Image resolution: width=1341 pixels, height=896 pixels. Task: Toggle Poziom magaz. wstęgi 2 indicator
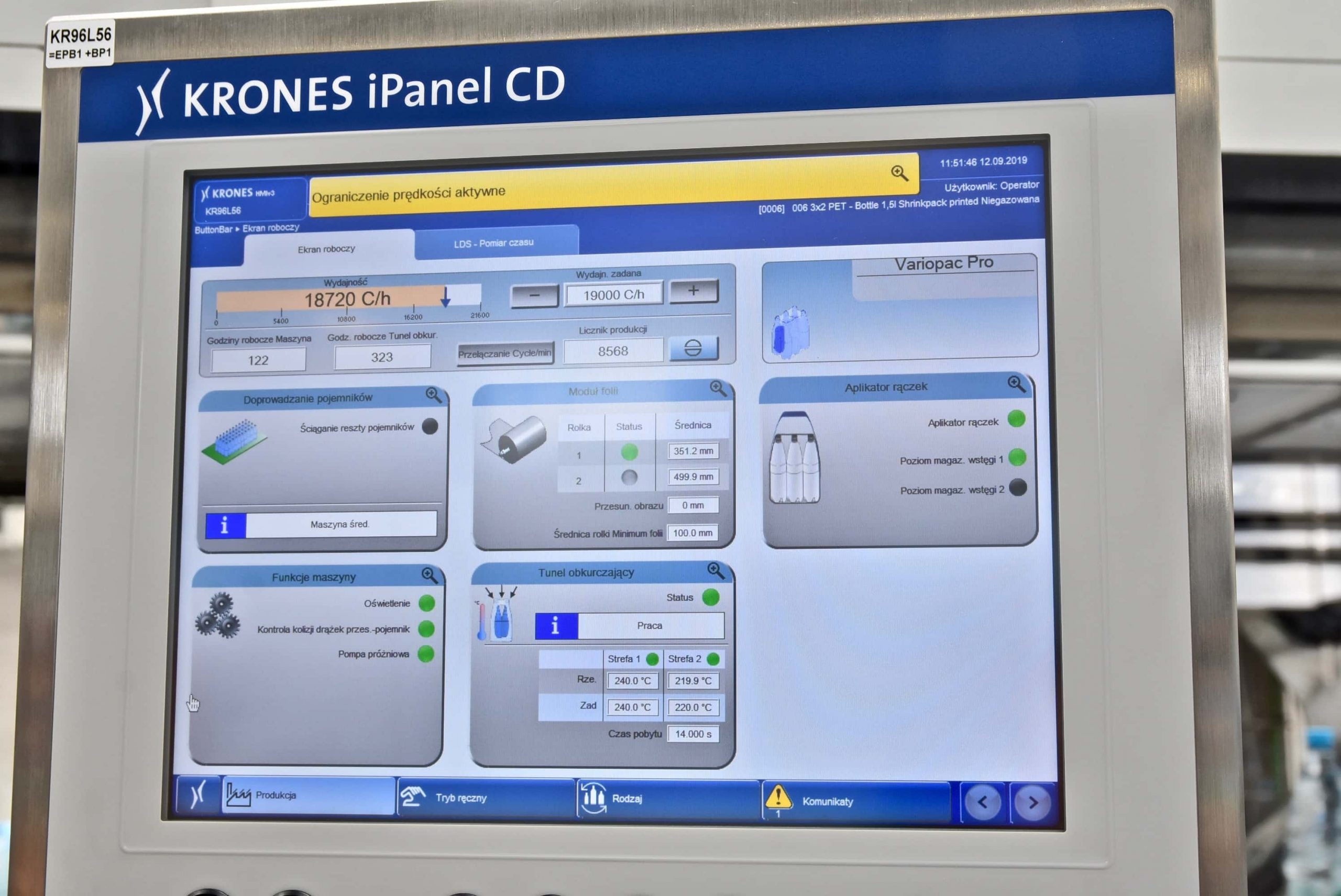tap(1017, 488)
